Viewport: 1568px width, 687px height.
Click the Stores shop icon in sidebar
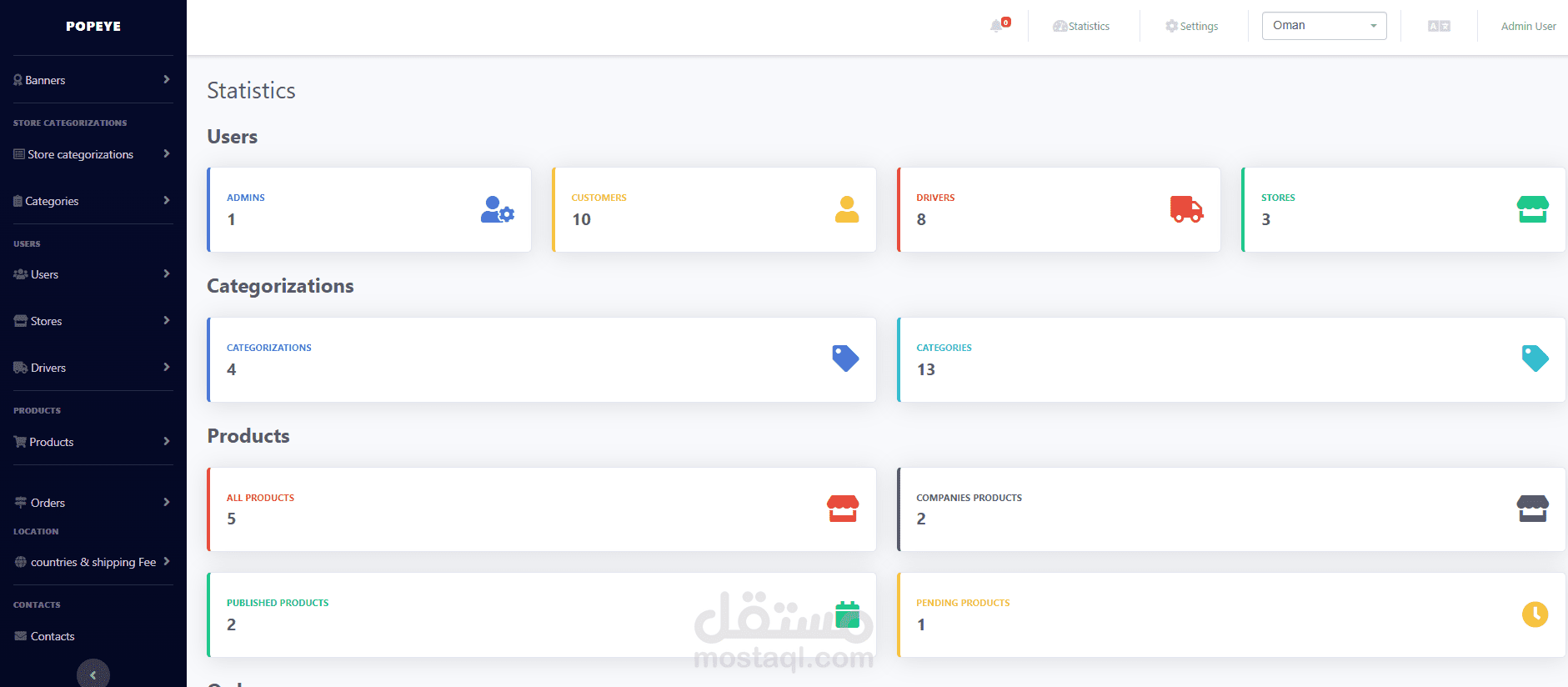tap(21, 321)
